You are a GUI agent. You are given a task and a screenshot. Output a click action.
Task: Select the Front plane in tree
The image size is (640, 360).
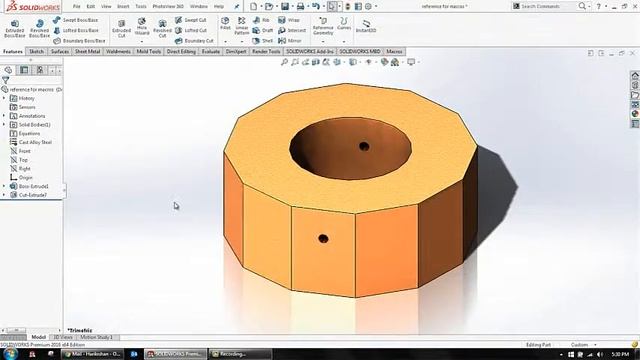pyautogui.click(x=20, y=151)
